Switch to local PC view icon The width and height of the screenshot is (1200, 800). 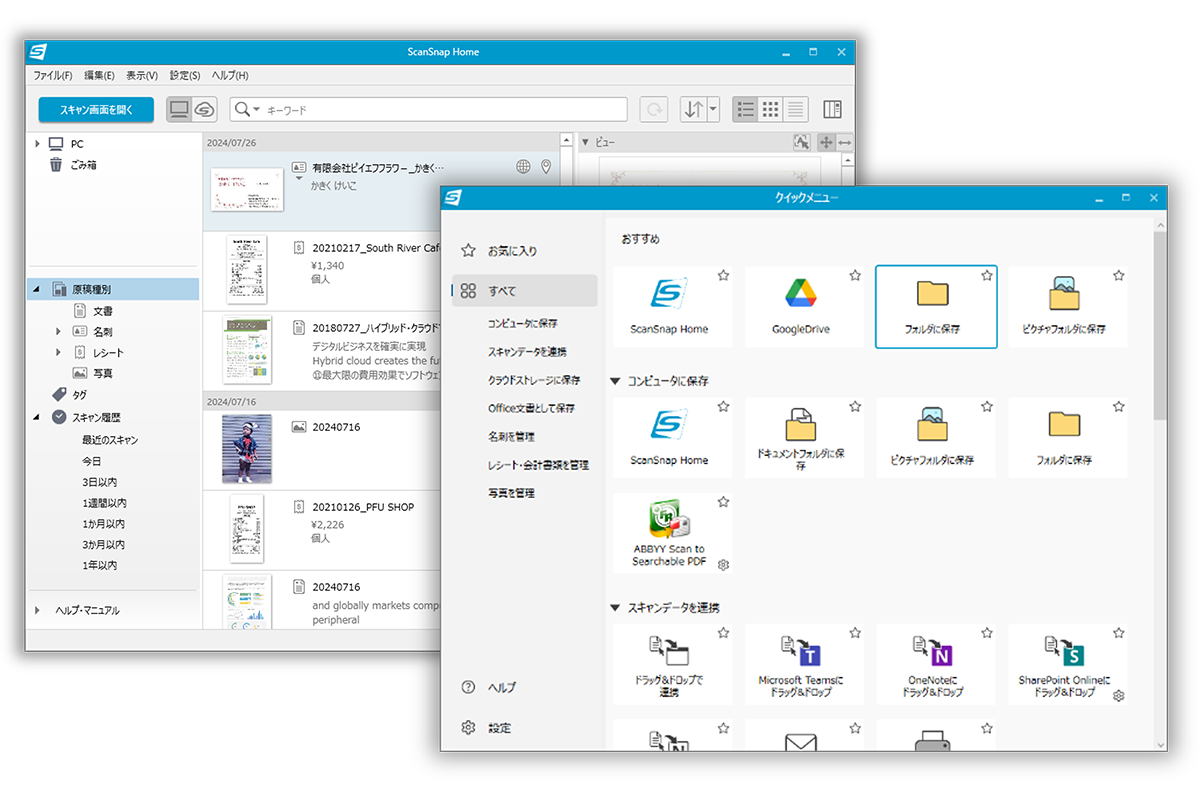[179, 110]
